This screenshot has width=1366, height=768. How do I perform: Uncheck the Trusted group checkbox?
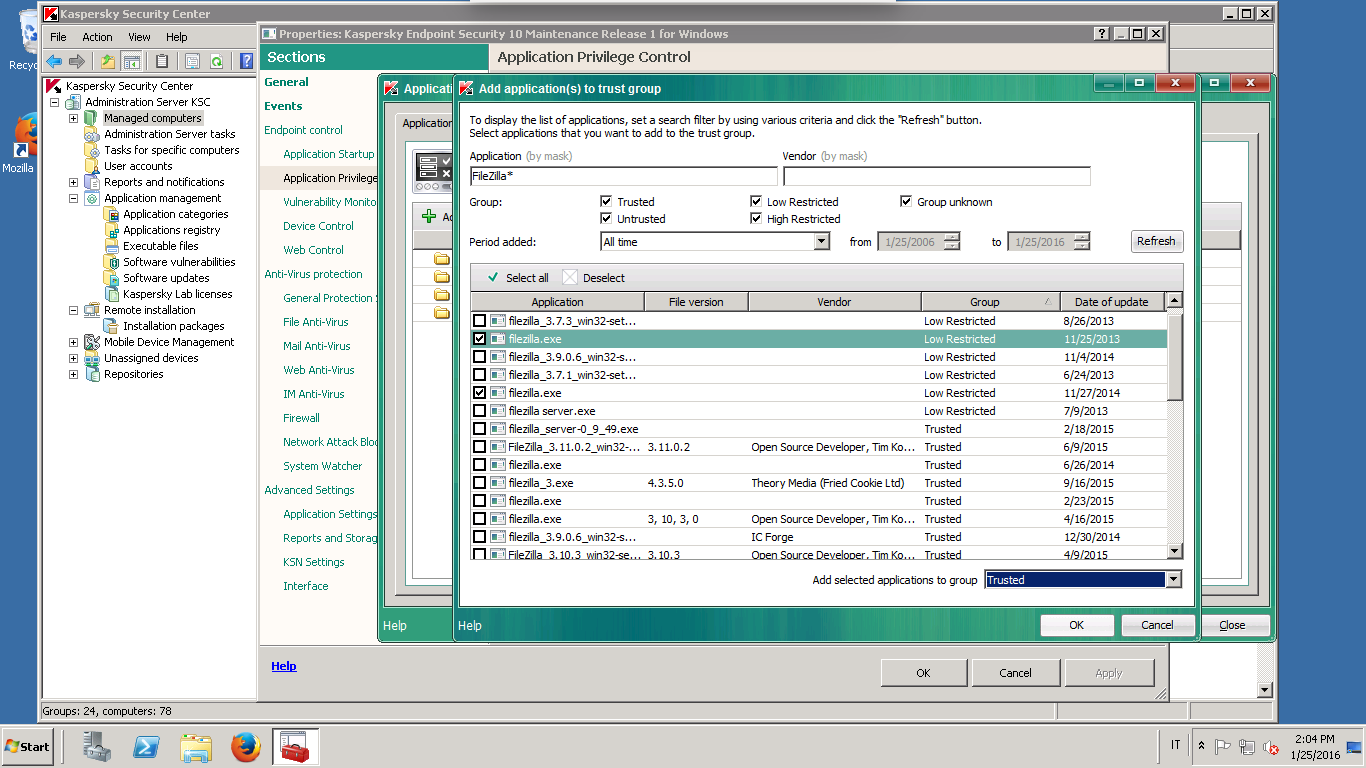click(606, 202)
